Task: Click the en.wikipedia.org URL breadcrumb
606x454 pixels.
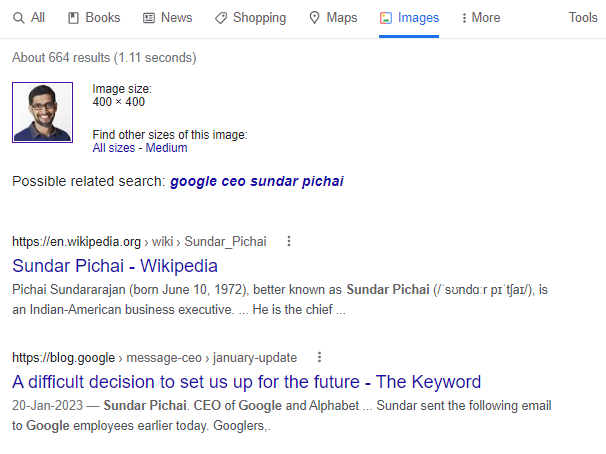Action: coord(76,241)
